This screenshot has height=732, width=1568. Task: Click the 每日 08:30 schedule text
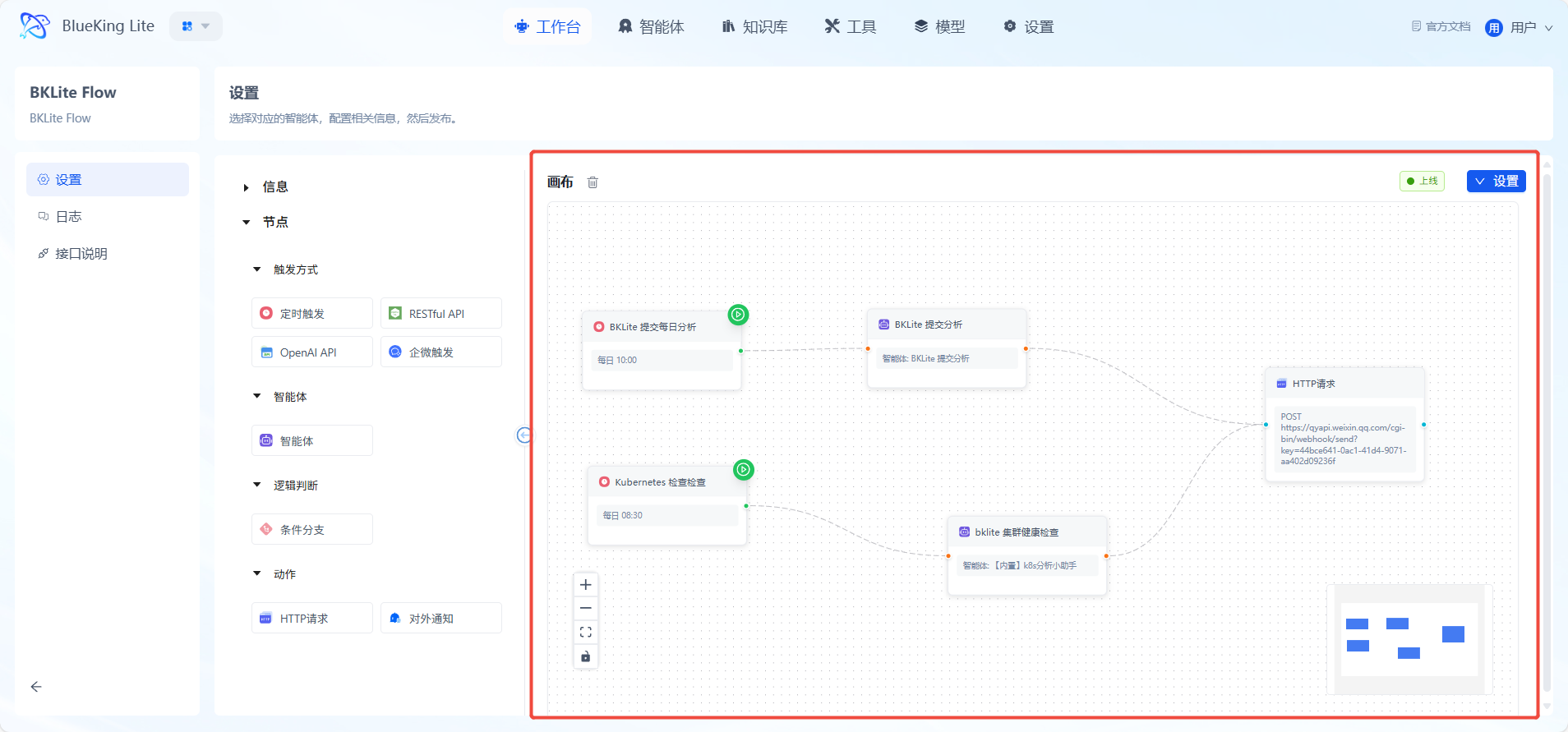pos(623,515)
